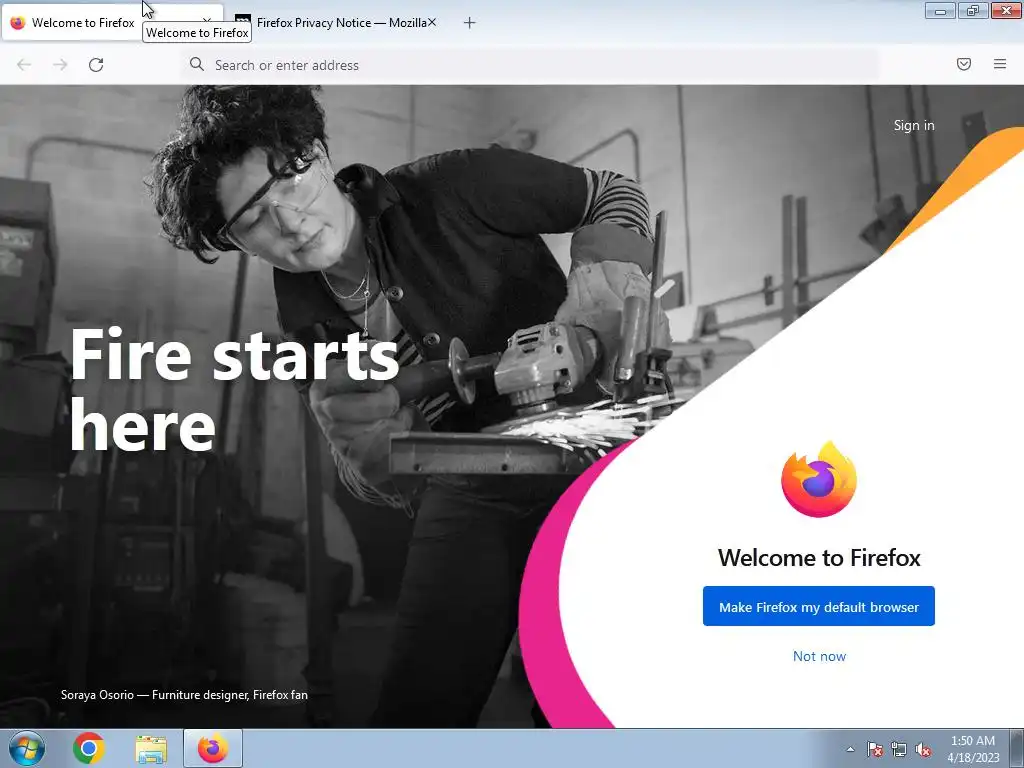Restore down the Firefox window
The height and width of the screenshot is (768, 1024).
(973, 10)
